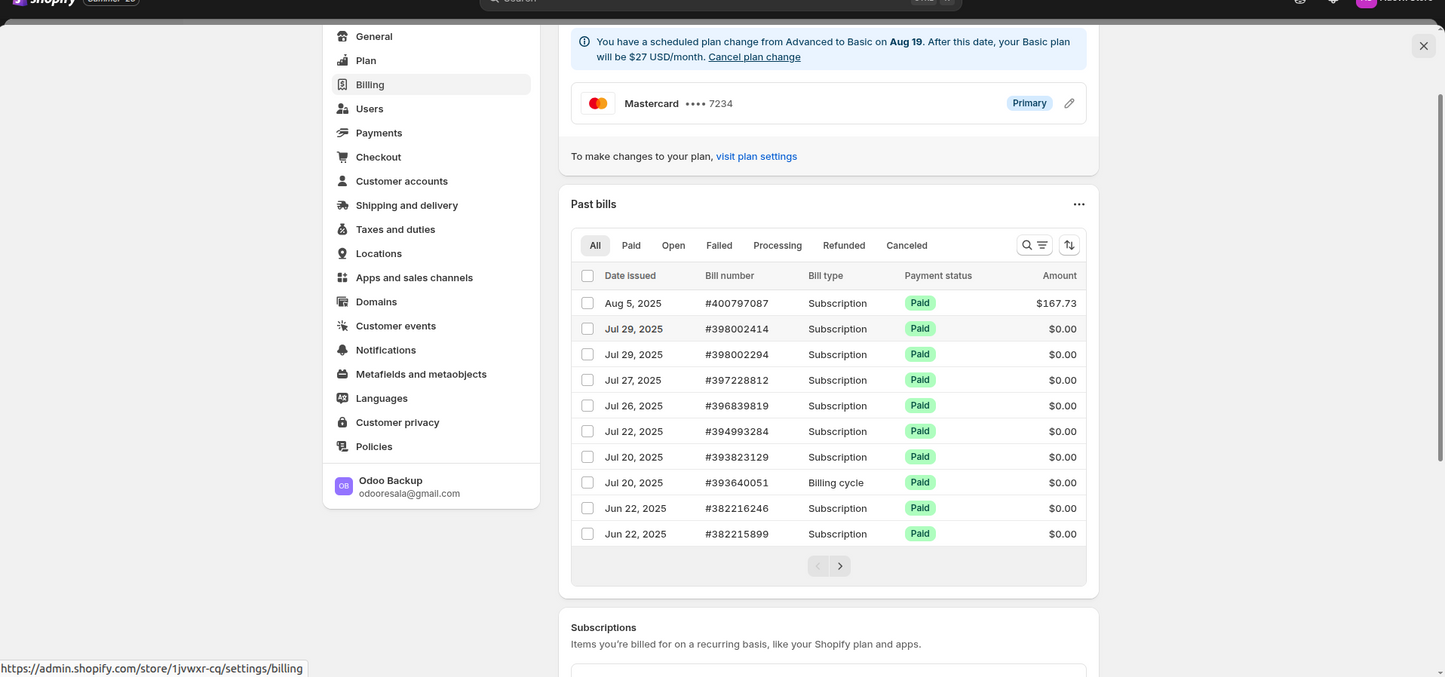Close the settings panel with X
This screenshot has height=677, width=1445.
click(1423, 46)
